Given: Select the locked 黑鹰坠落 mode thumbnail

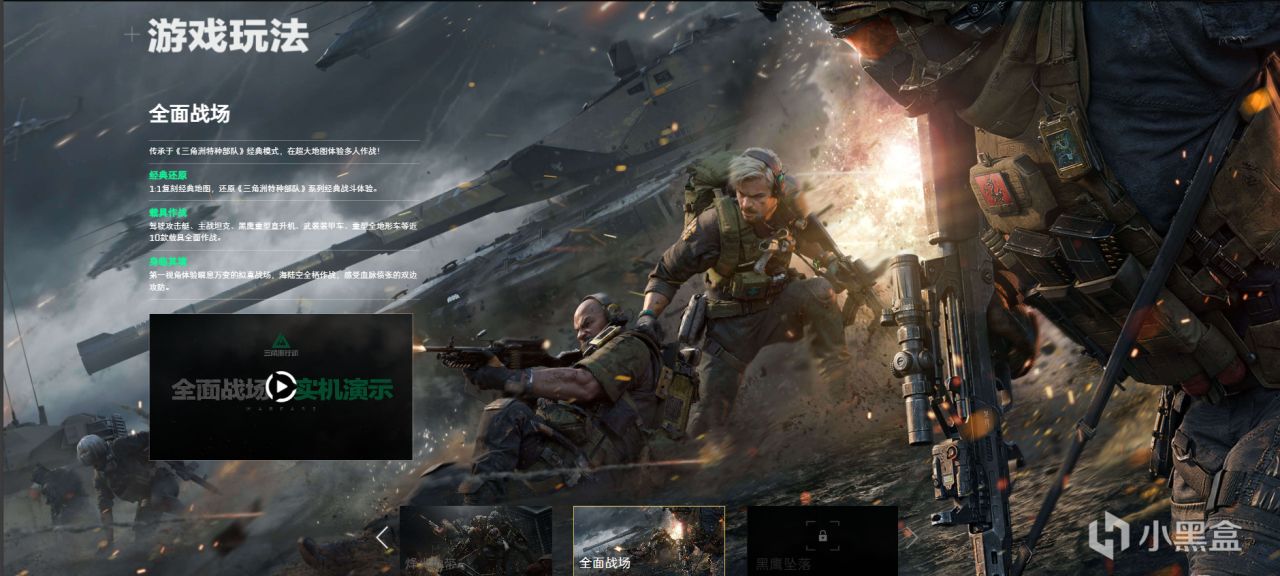Looking at the screenshot, I should tap(822, 540).
